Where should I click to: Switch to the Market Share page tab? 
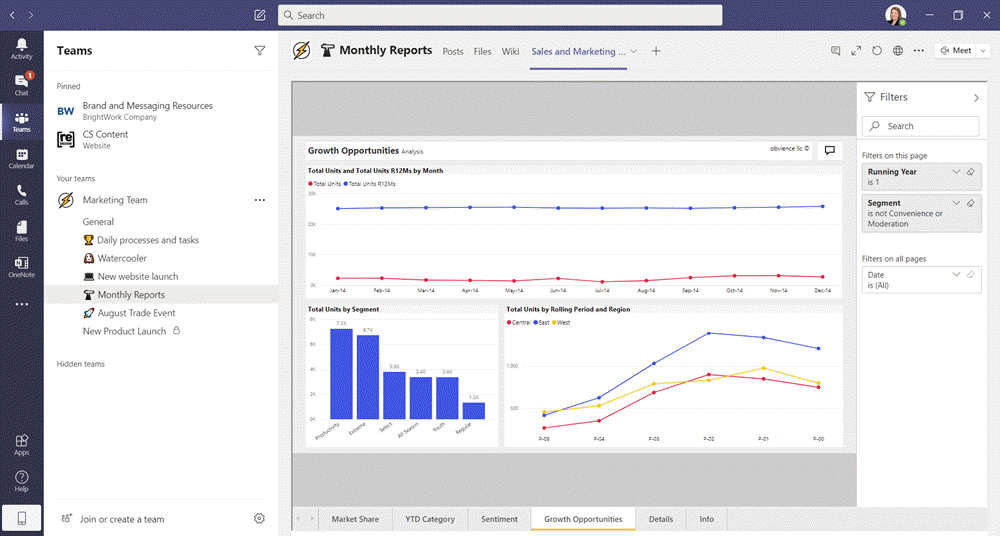pyautogui.click(x=355, y=519)
